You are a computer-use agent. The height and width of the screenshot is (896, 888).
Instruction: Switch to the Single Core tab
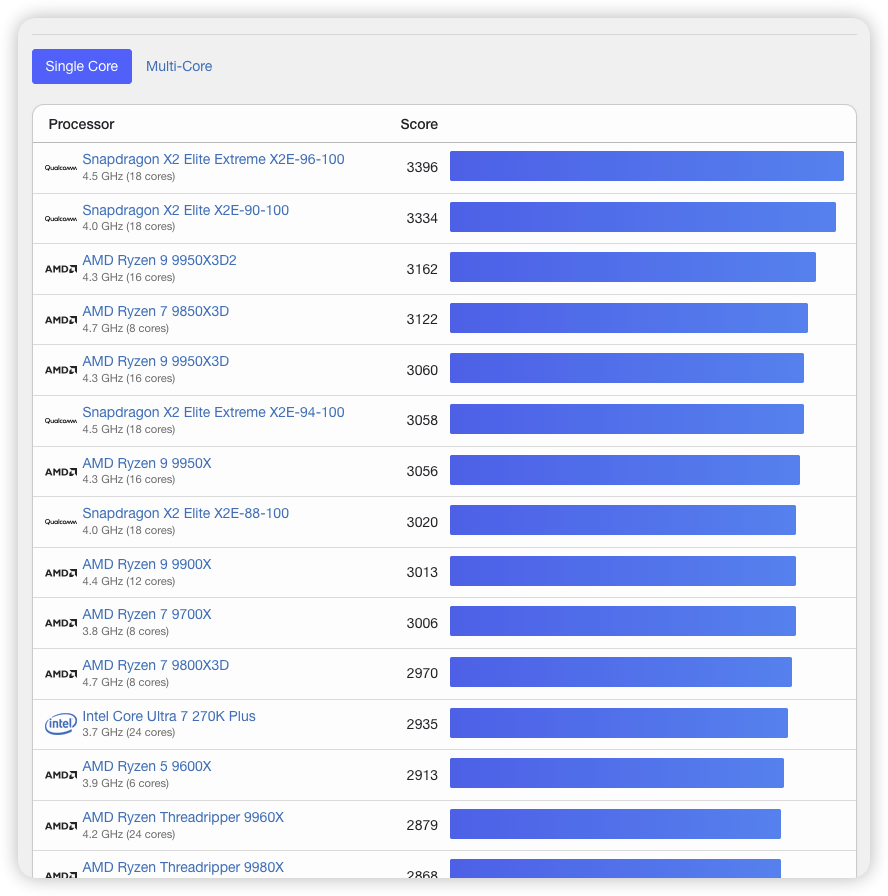82,66
